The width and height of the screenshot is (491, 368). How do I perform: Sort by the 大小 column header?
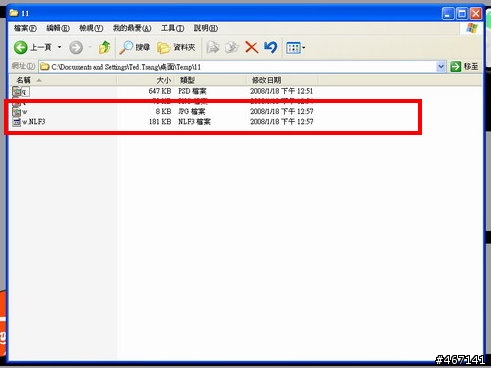click(x=145, y=80)
